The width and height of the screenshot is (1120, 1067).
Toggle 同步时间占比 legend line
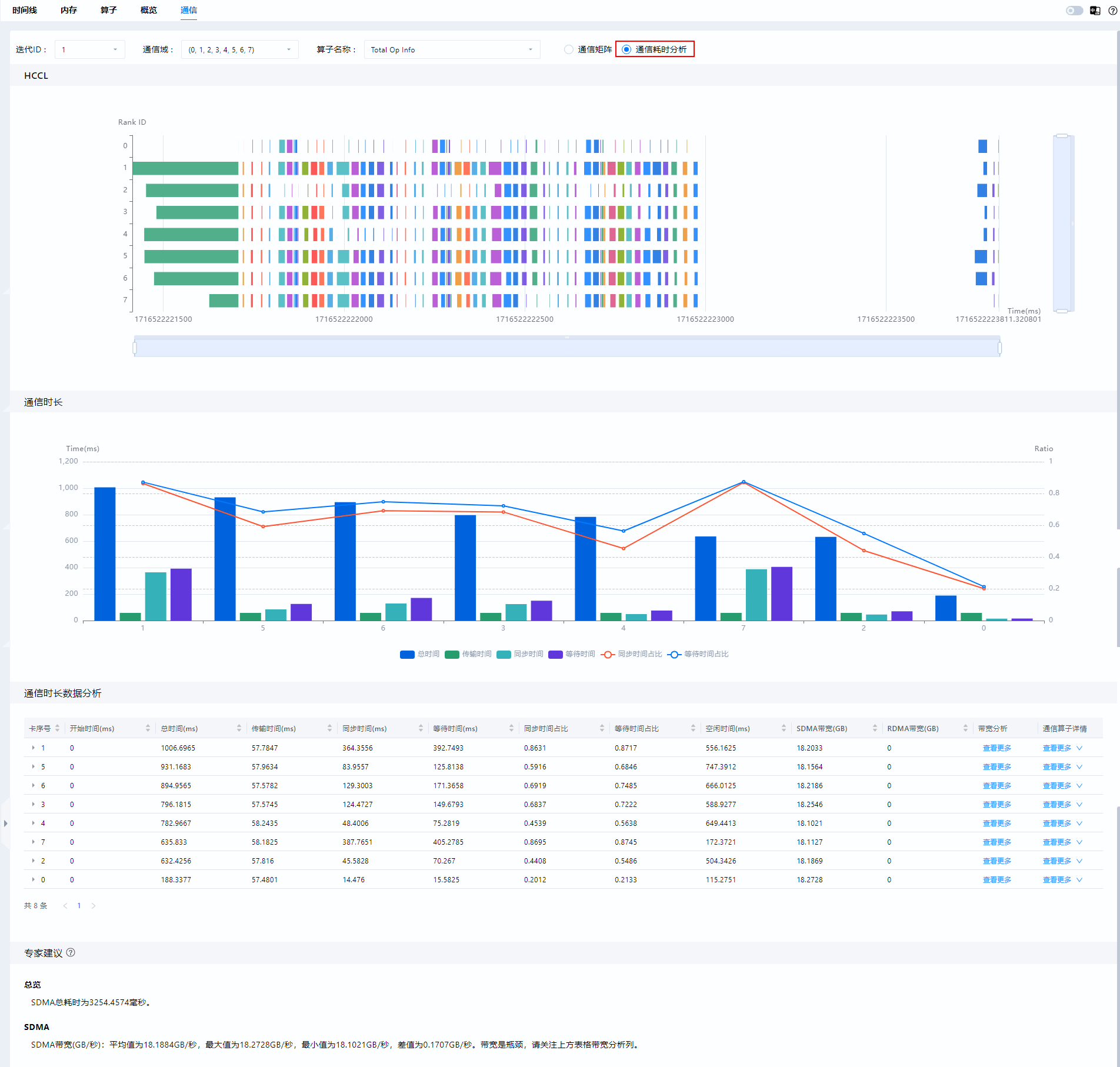(x=631, y=654)
